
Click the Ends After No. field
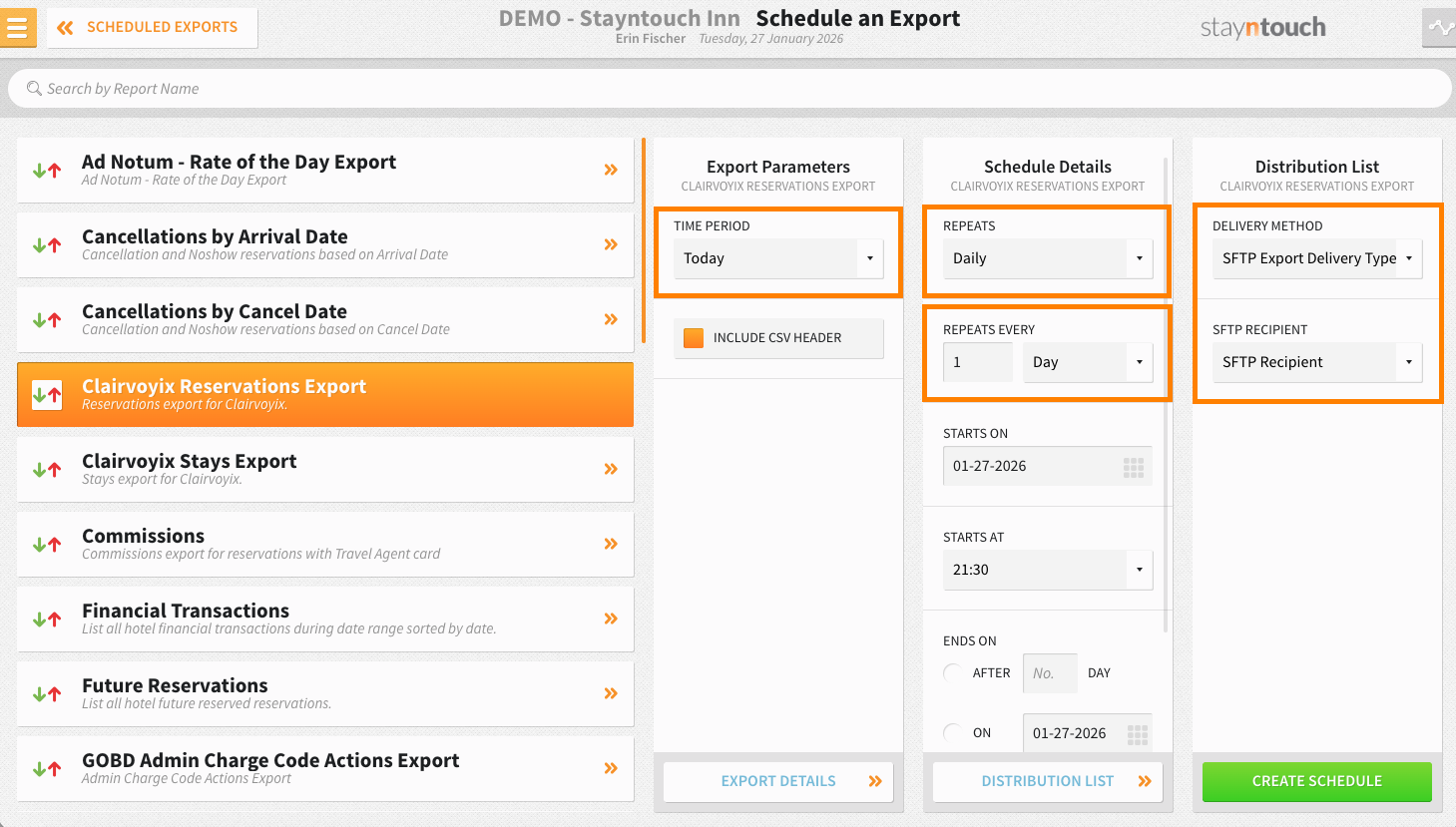(1050, 673)
